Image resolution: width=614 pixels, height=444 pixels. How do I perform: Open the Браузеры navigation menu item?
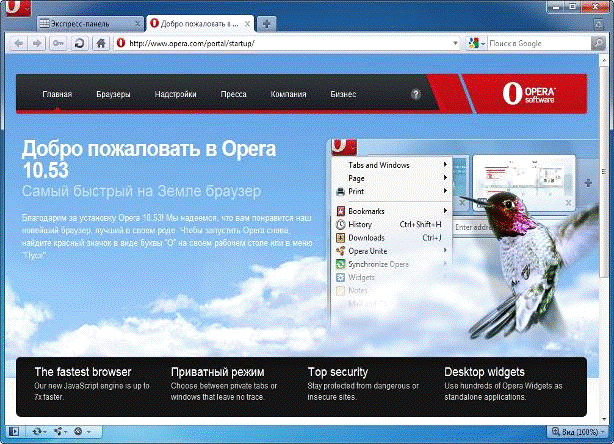(x=113, y=94)
